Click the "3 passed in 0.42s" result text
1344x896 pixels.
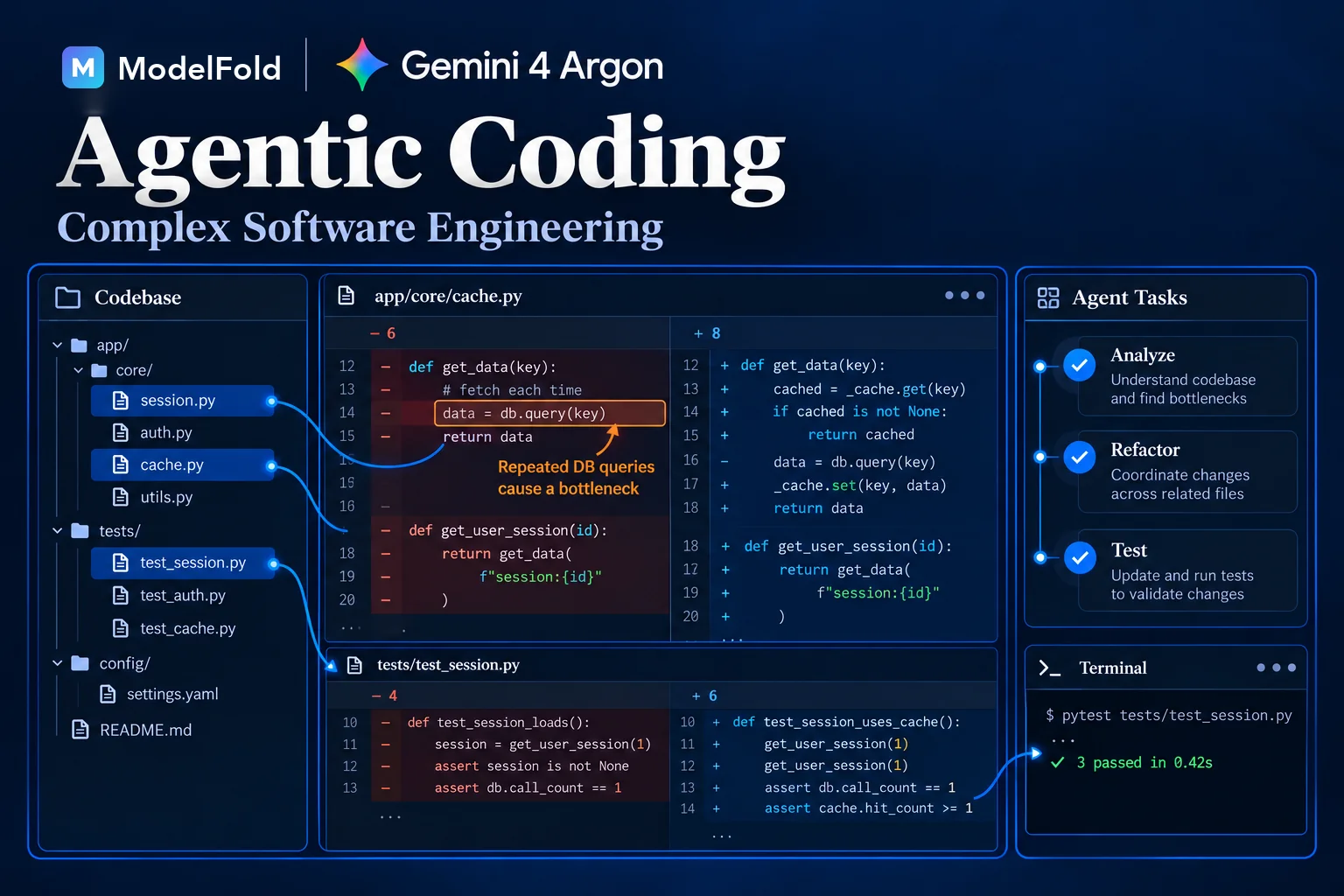click(1144, 763)
